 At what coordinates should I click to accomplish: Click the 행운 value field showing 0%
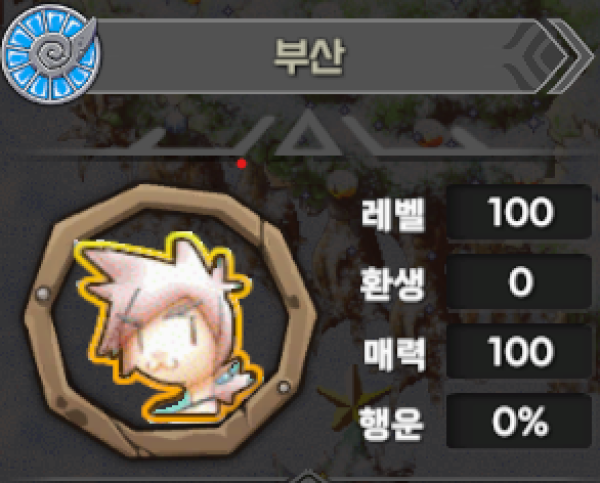519,421
